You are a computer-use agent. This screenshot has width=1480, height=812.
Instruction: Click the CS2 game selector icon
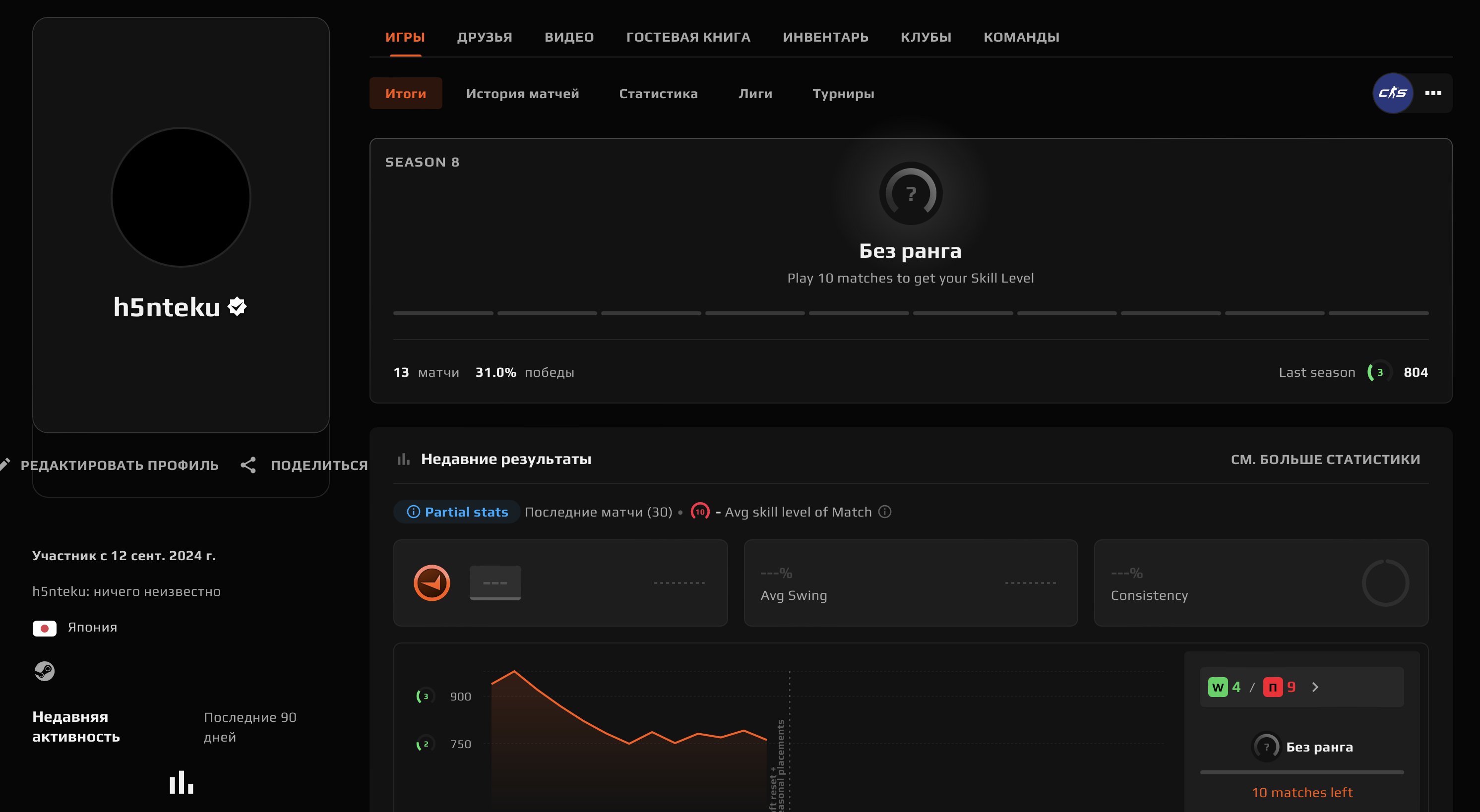[1393, 93]
